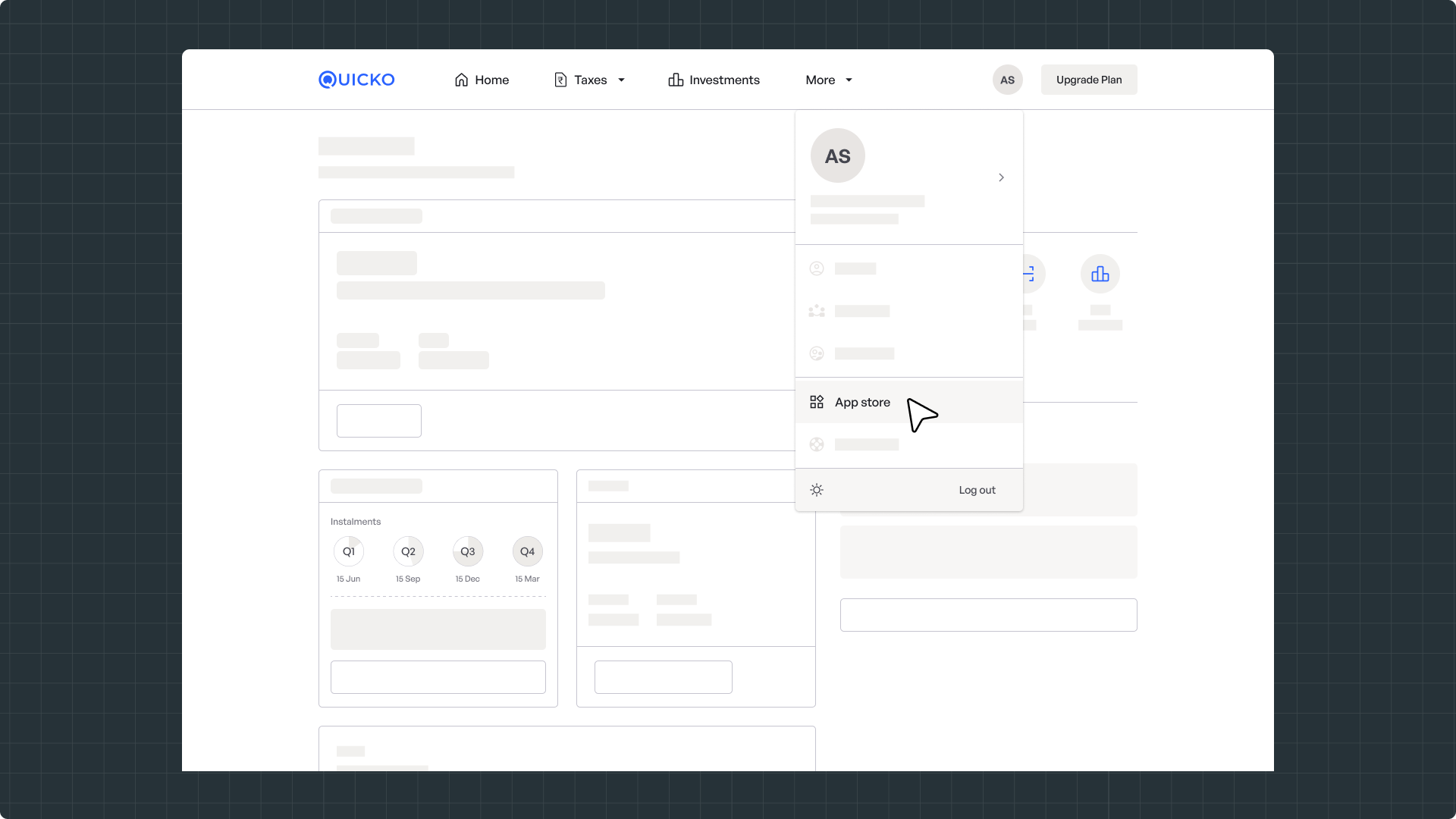Click the lifebuoy support icon in menu

coord(817,444)
